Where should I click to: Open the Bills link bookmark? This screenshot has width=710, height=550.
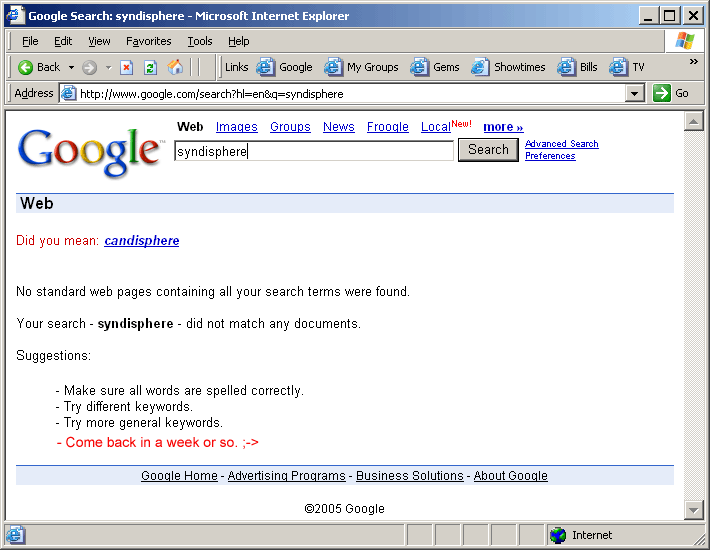(x=577, y=67)
